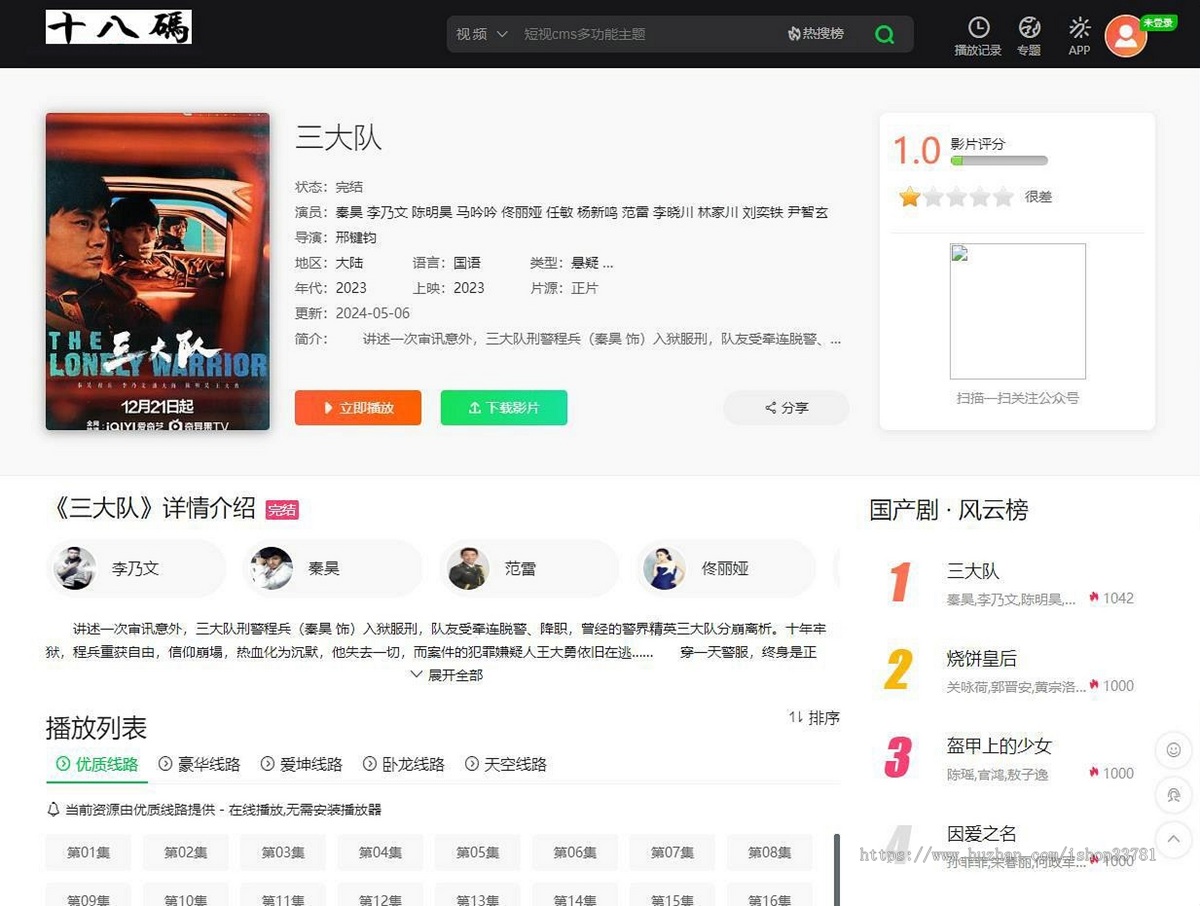Screen dimensions: 1200x906
Task: Click the 完结 status badge
Action: click(282, 510)
